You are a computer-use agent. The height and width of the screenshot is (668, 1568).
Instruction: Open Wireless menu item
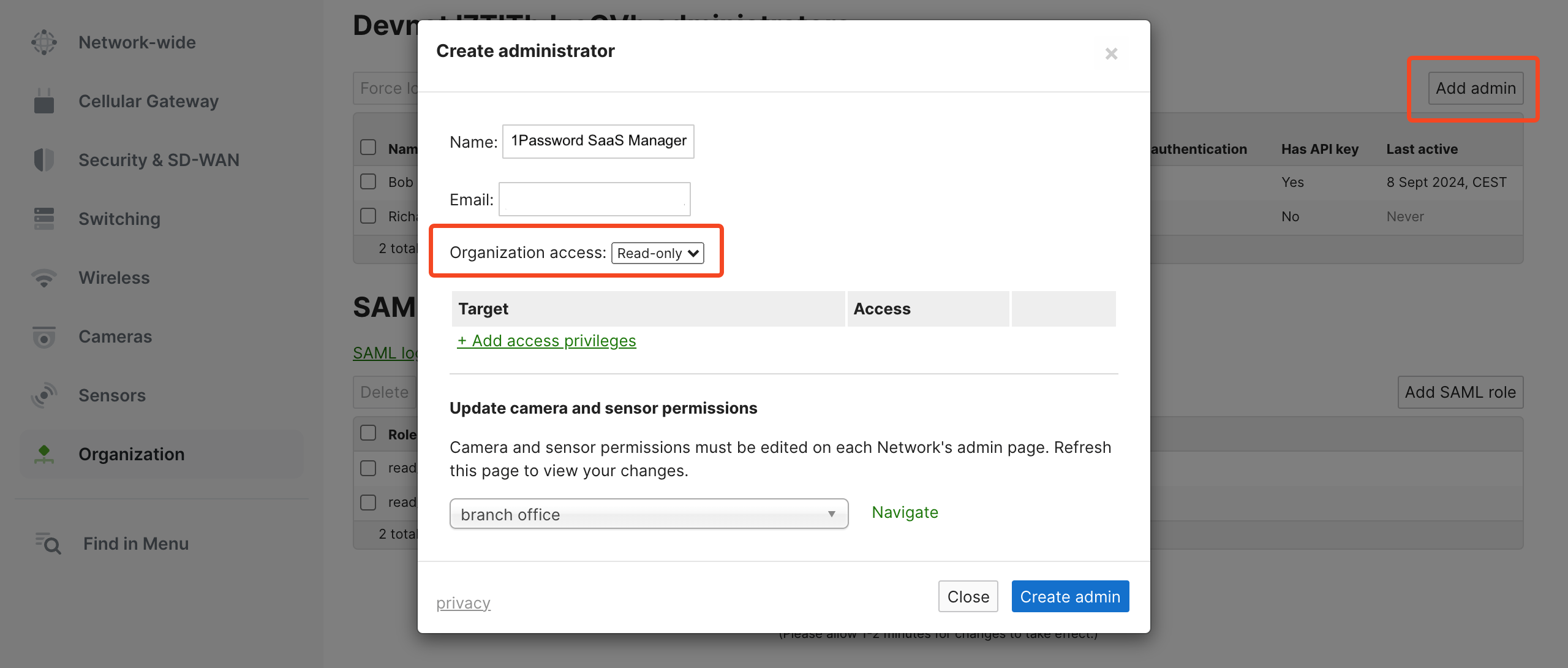114,278
